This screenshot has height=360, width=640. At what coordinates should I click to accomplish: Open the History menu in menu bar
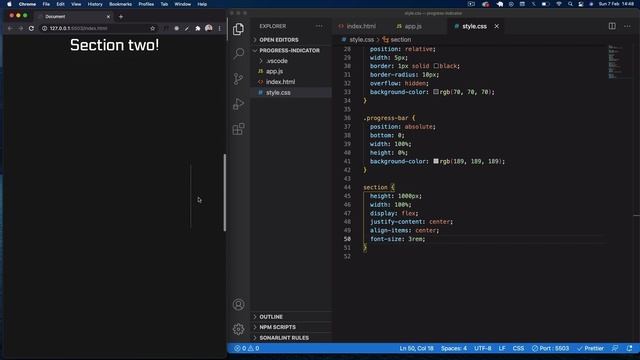[x=95, y=4]
